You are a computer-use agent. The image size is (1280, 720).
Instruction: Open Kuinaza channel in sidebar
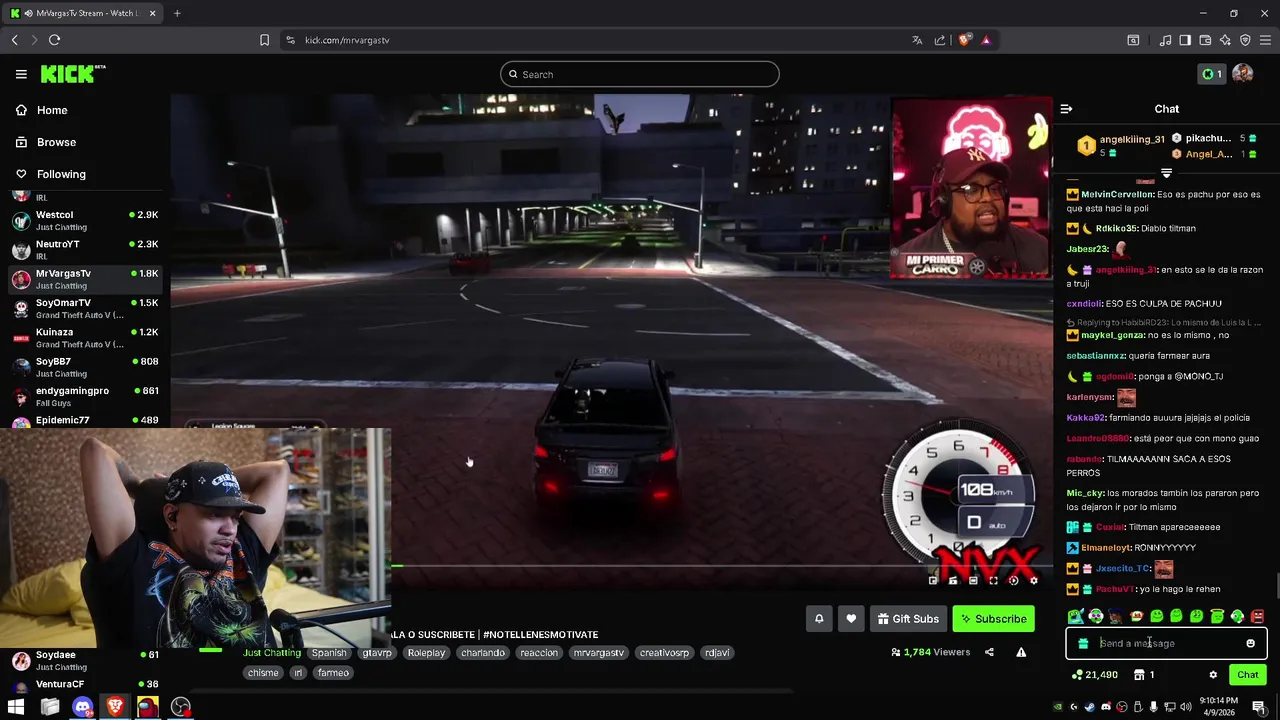85,338
